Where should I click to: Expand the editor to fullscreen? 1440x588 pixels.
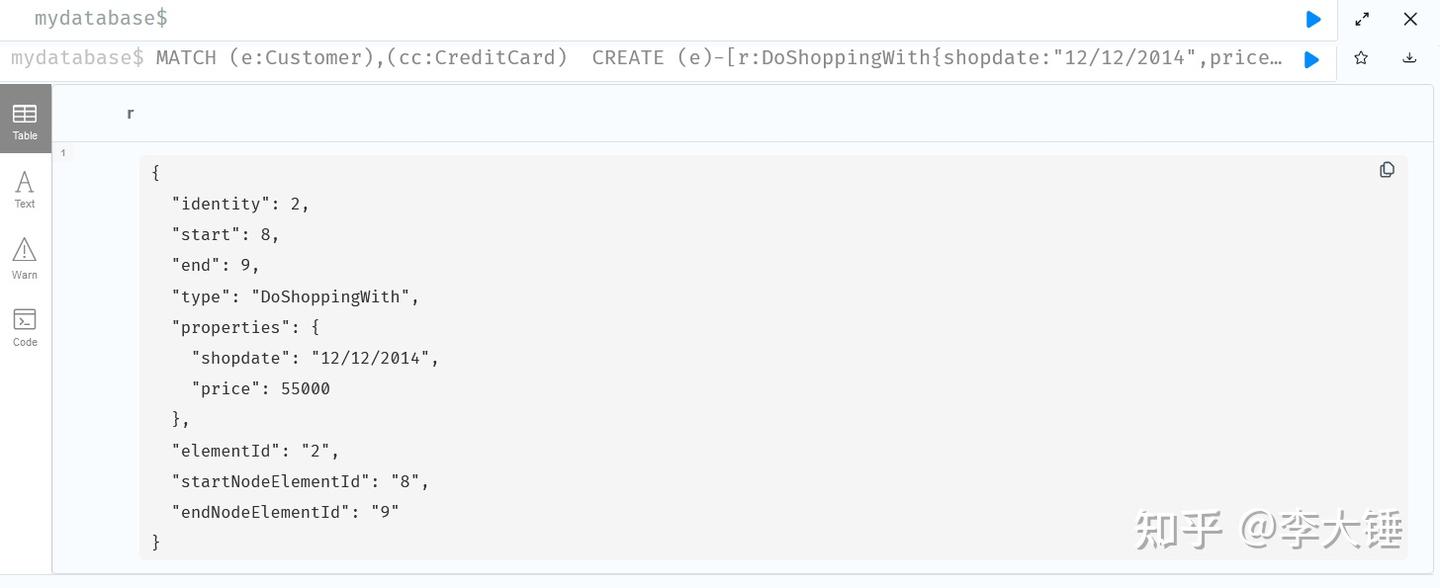point(1362,19)
